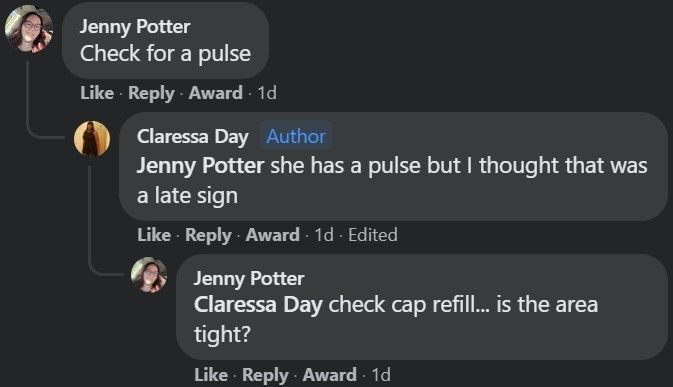Open Jenny Potter's avatar on top comment
This screenshot has height=387, width=673.
(29, 29)
